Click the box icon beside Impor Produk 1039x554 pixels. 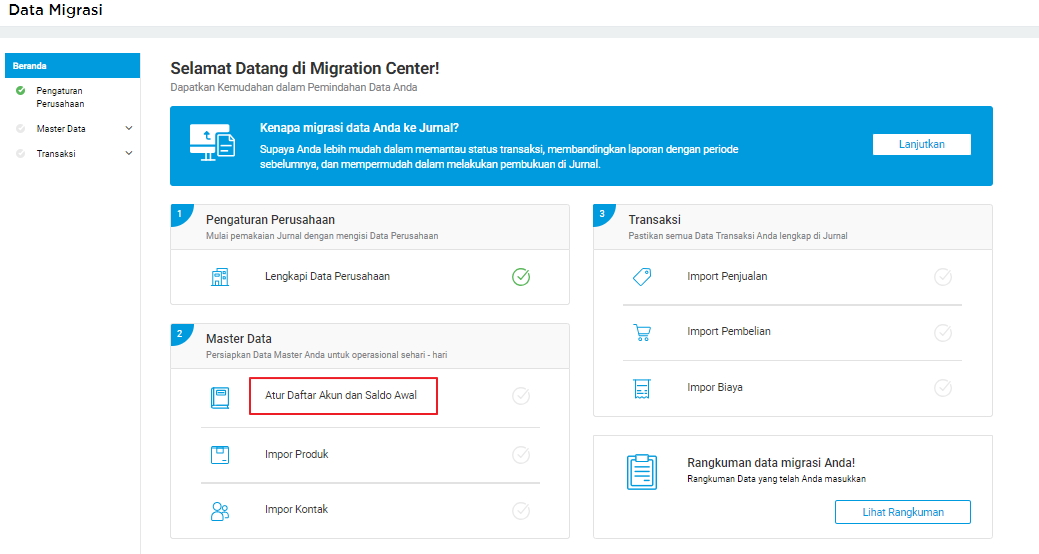[x=220, y=455]
